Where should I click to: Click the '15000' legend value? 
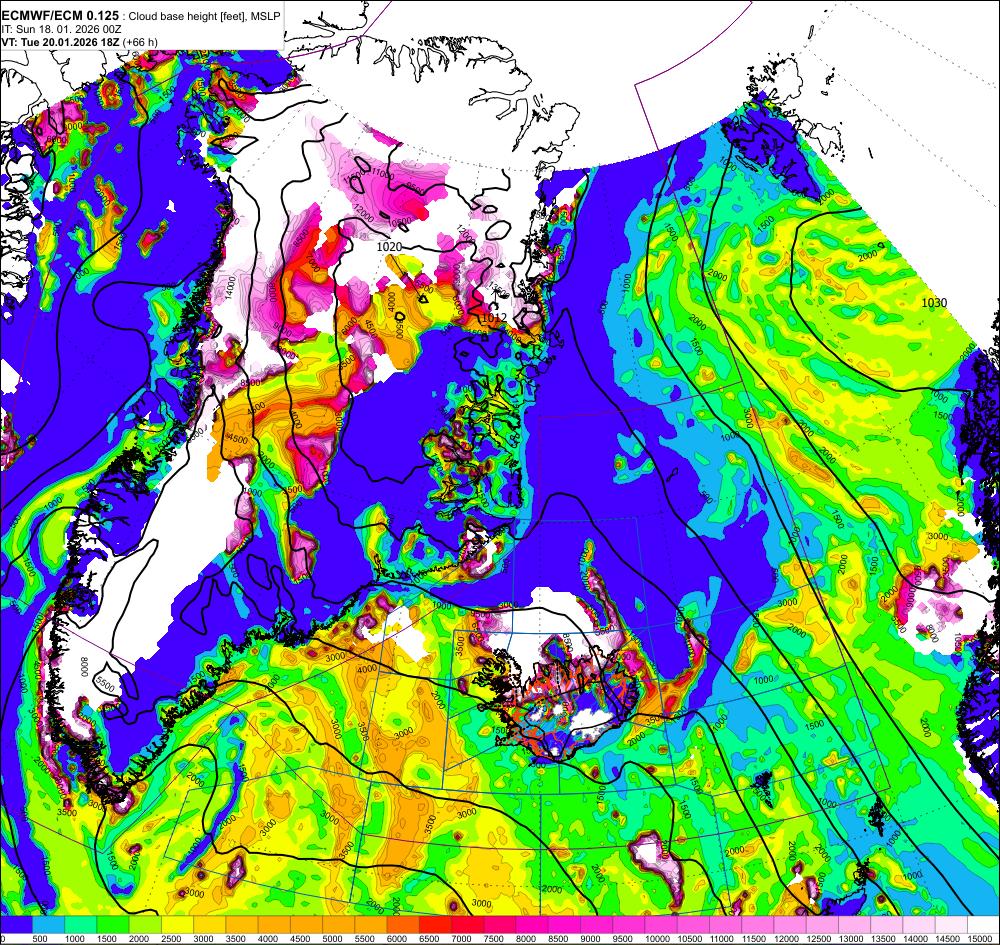(x=980, y=939)
